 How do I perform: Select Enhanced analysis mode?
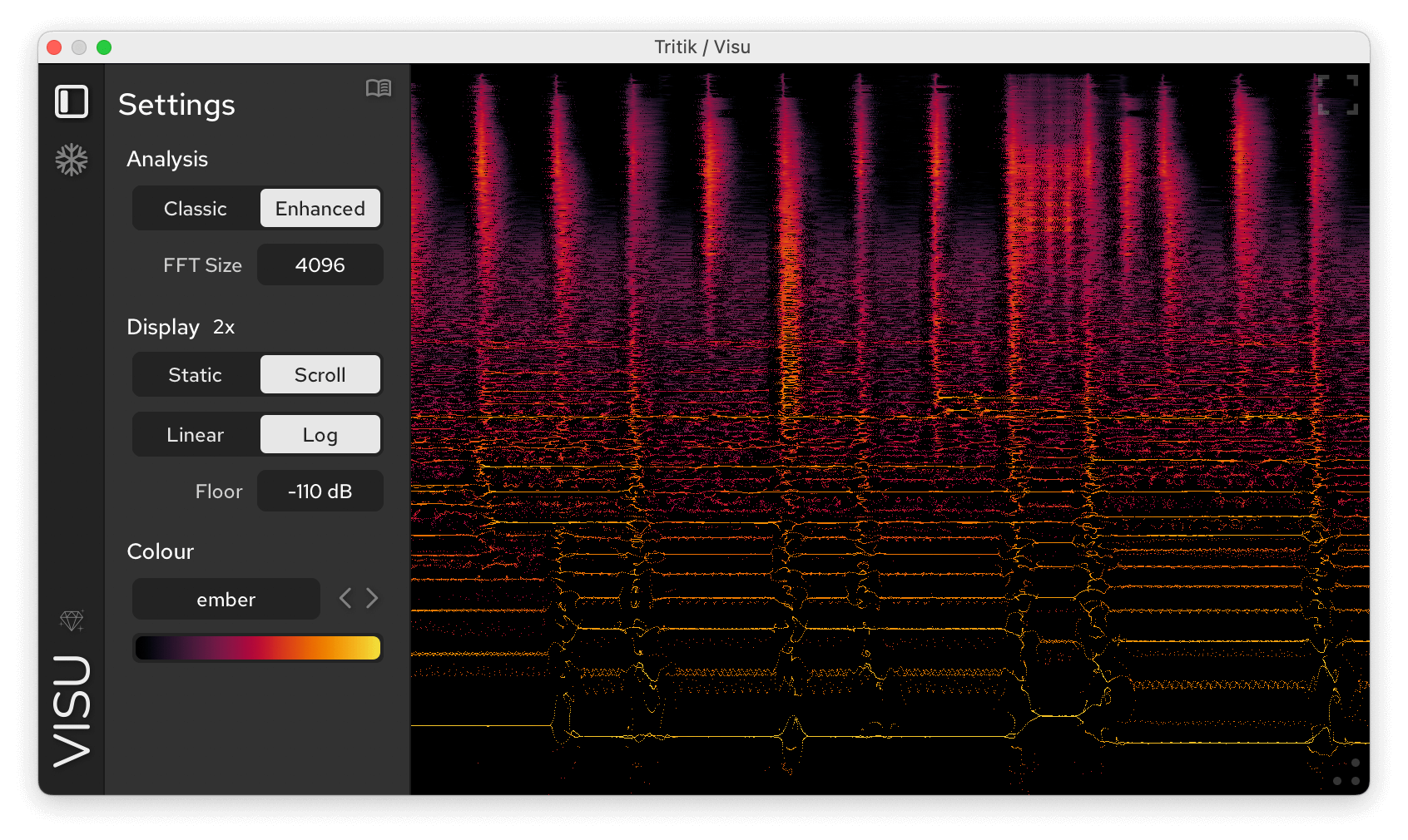[320, 209]
